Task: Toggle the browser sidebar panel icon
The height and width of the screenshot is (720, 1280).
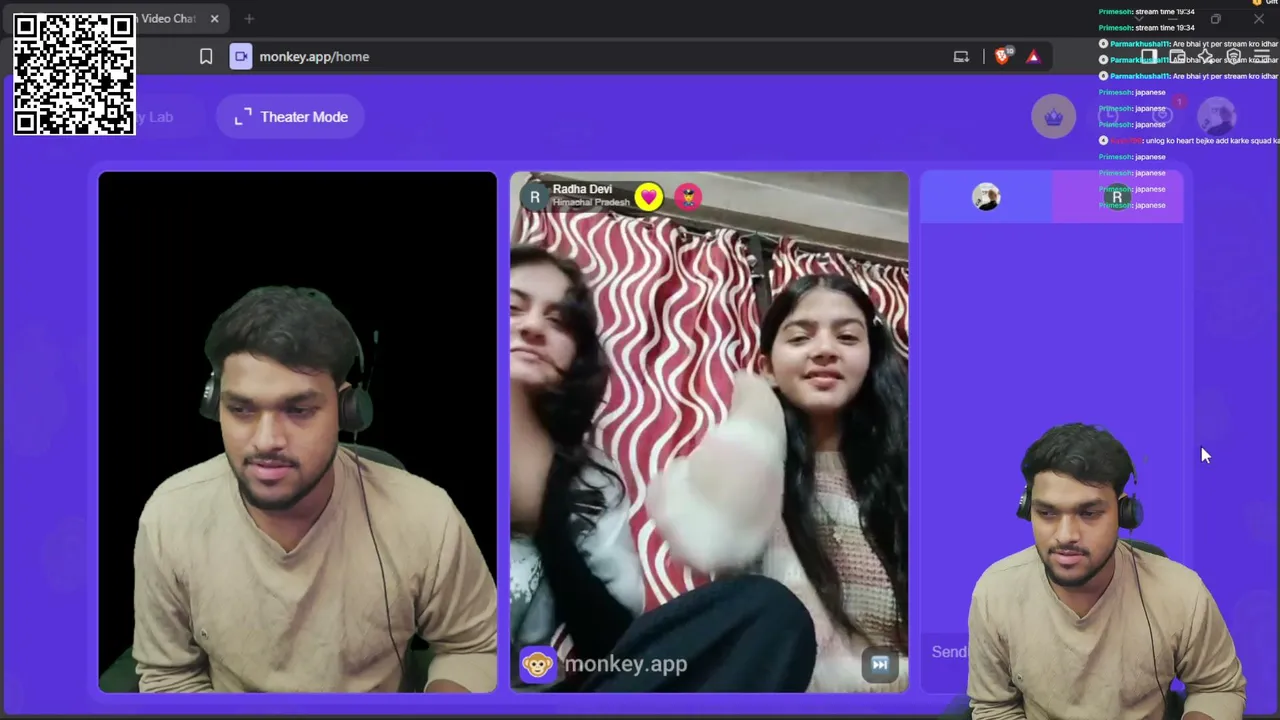Action: 1149,57
